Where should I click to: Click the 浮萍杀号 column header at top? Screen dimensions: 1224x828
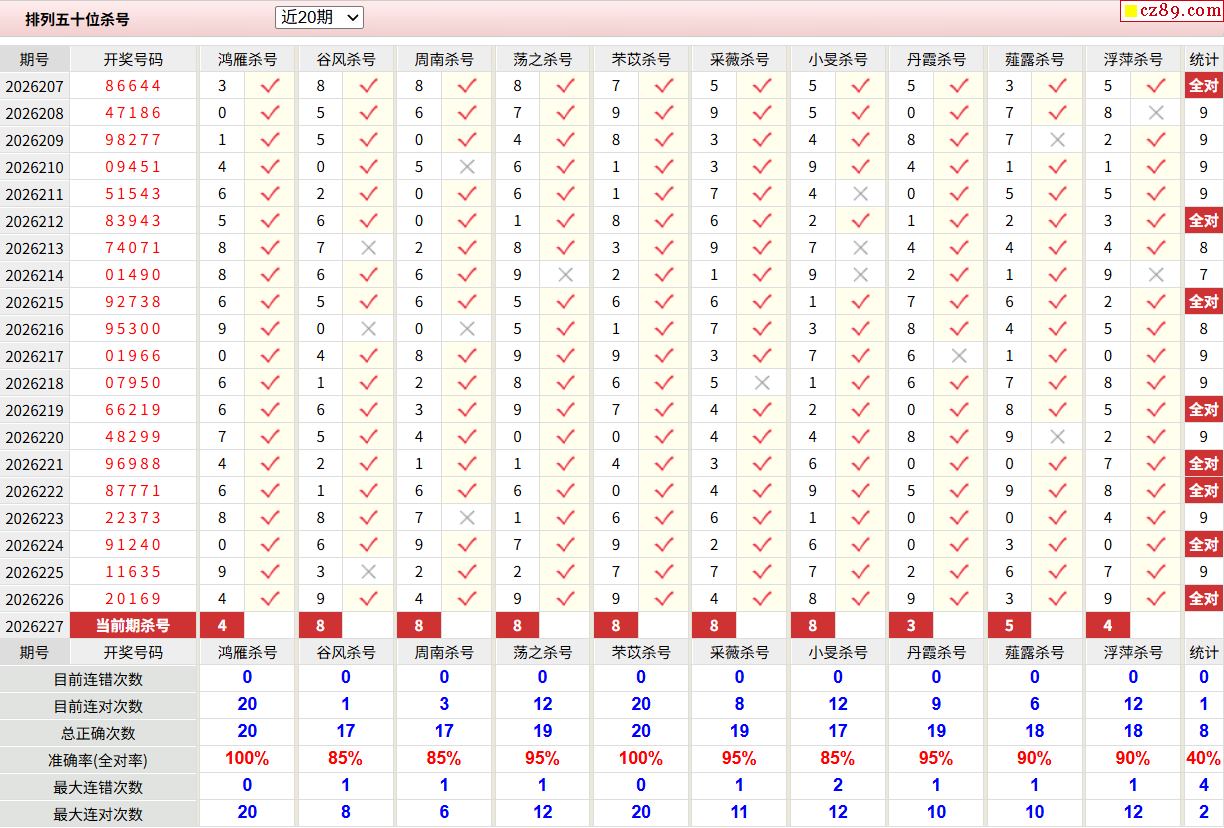click(1134, 59)
